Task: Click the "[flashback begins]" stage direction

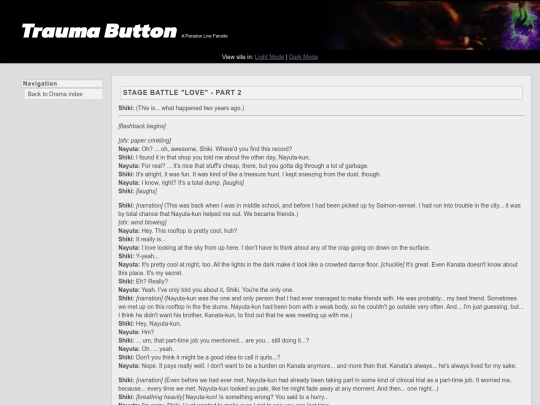Action: (x=142, y=126)
